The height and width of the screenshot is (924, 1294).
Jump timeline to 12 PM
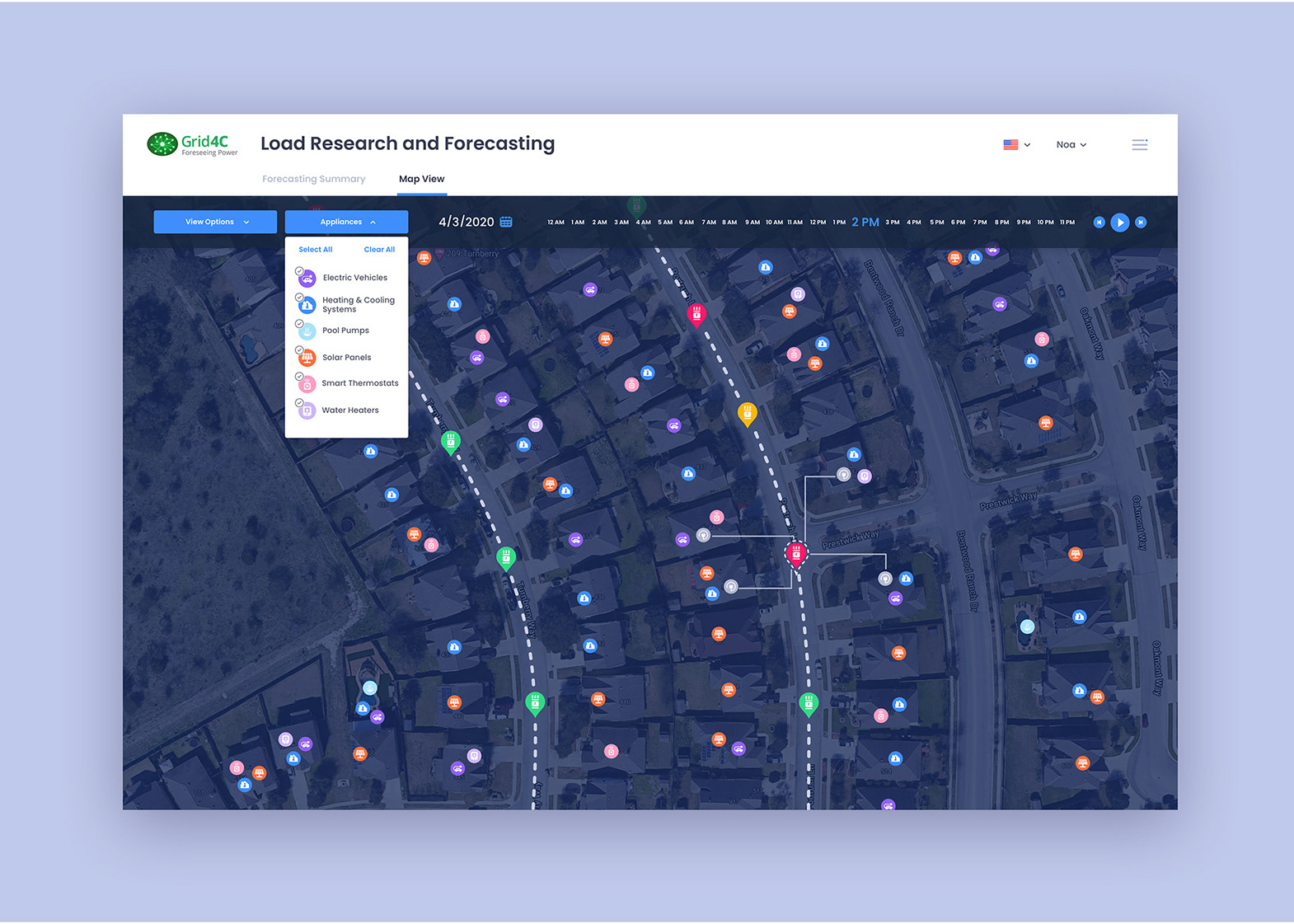(818, 223)
